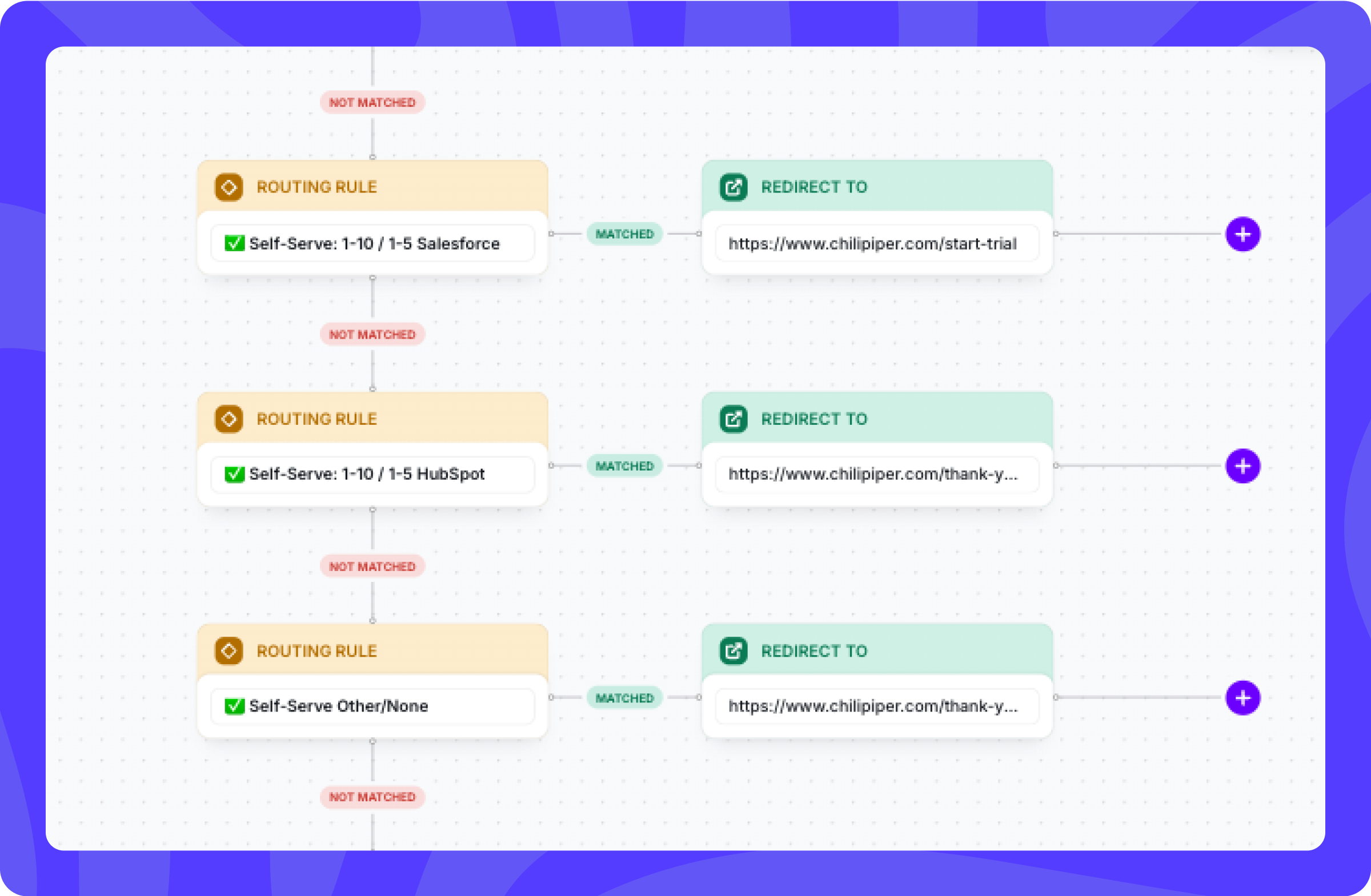Select the REDIRECT TO header in the HubSpot row
The height and width of the screenshot is (896, 1371).
(877, 419)
